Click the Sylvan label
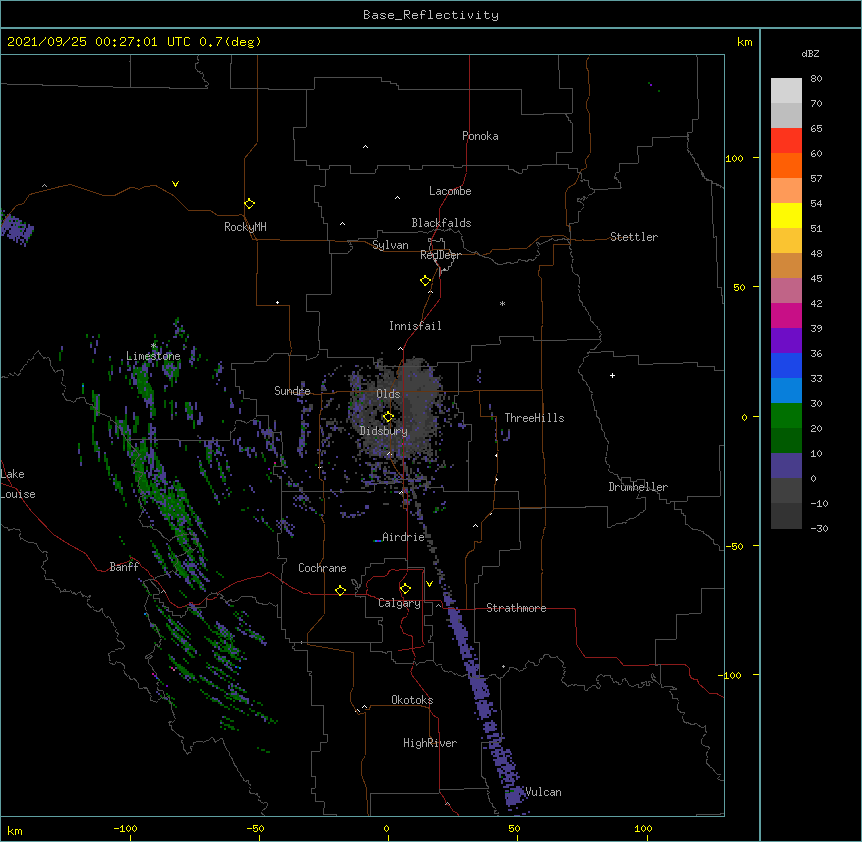 tap(390, 245)
